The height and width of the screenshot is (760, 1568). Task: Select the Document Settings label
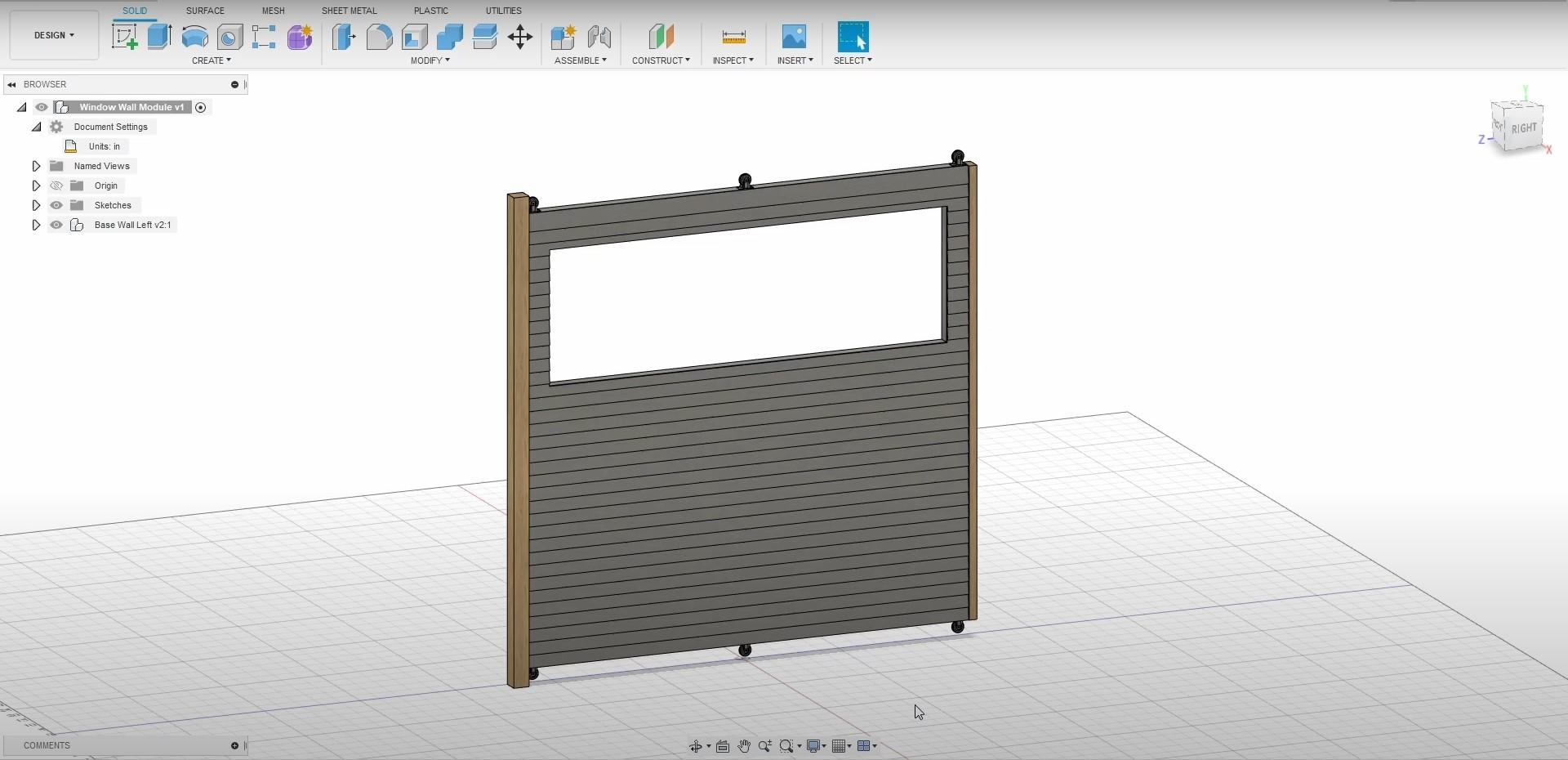coord(111,127)
